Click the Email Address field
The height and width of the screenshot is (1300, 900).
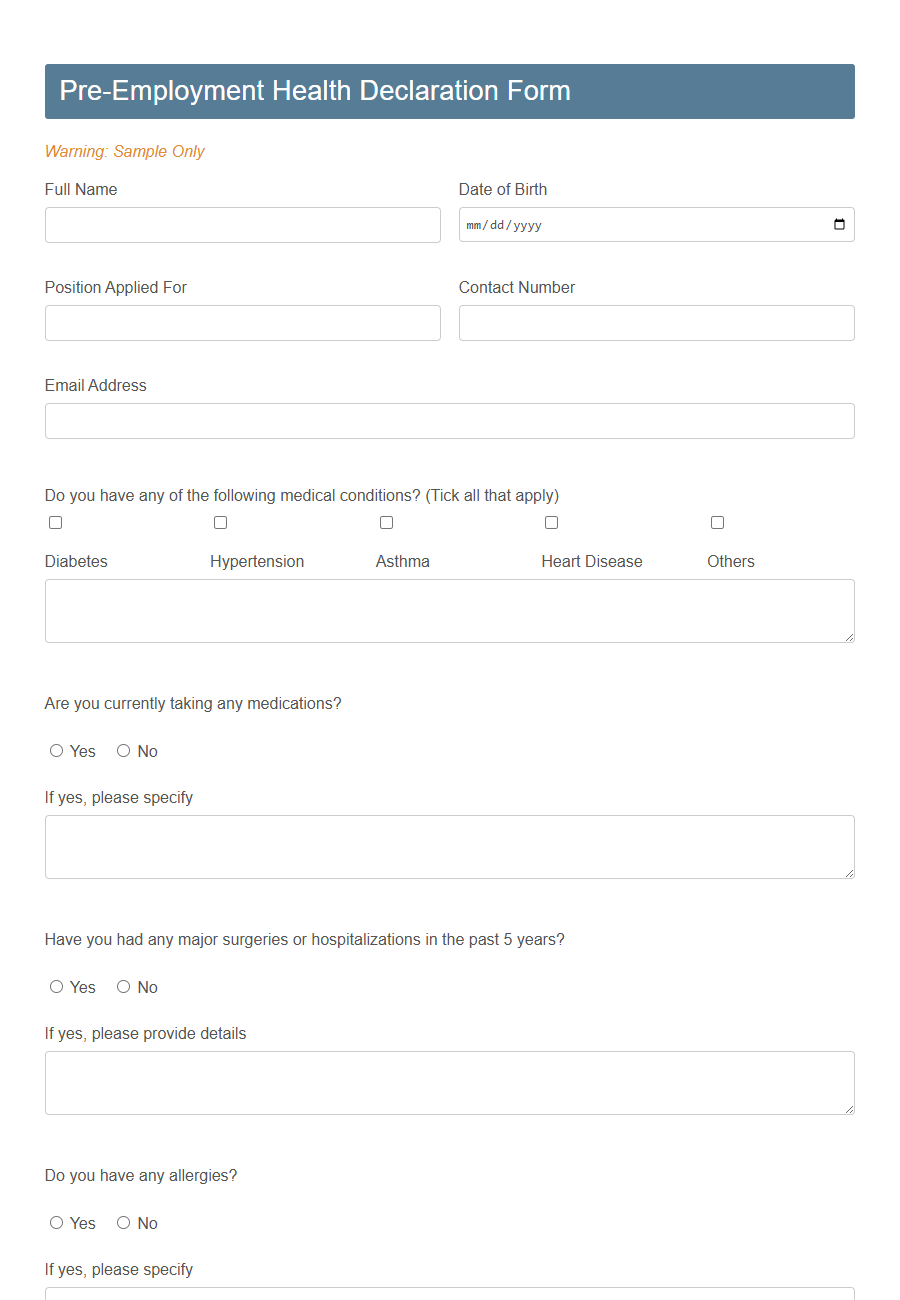449,420
